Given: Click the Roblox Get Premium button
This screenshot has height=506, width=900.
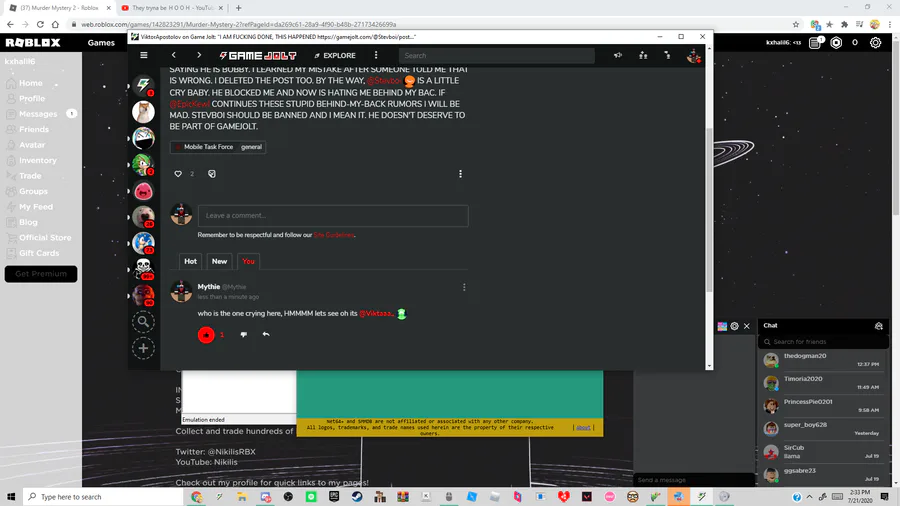Looking at the screenshot, I should 41,274.
